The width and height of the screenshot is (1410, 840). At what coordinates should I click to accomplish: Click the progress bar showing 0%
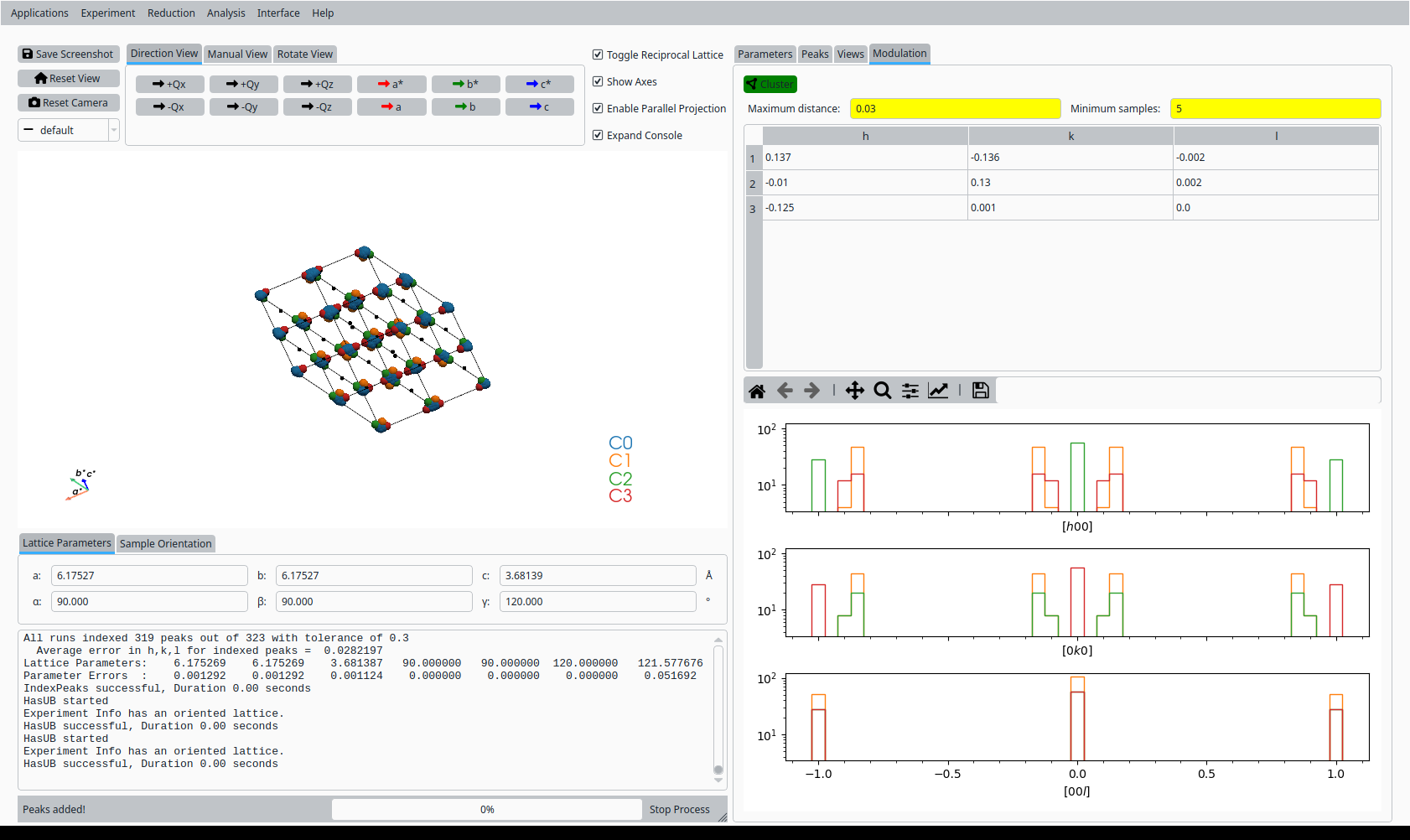pyautogui.click(x=486, y=809)
